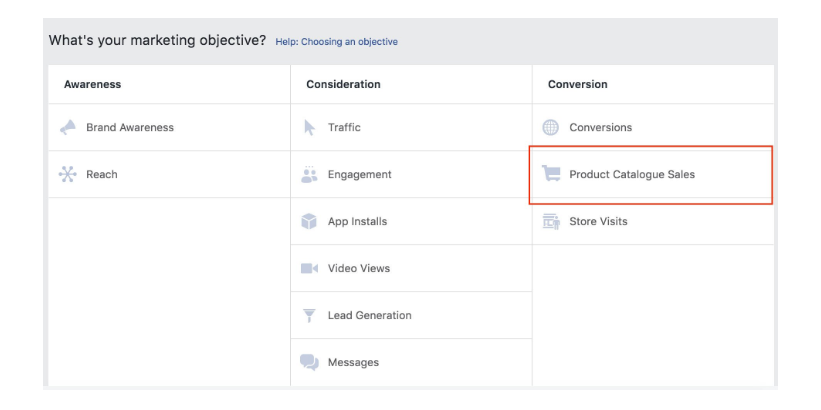This screenshot has width=821, height=410.
Task: Pick the Engagement objective label
Action: click(x=360, y=174)
